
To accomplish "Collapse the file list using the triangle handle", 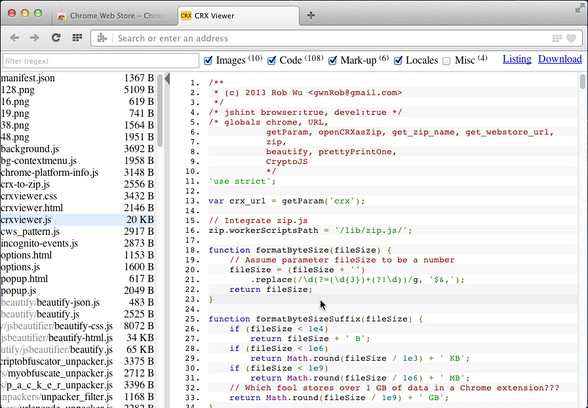I will (x=167, y=79).
